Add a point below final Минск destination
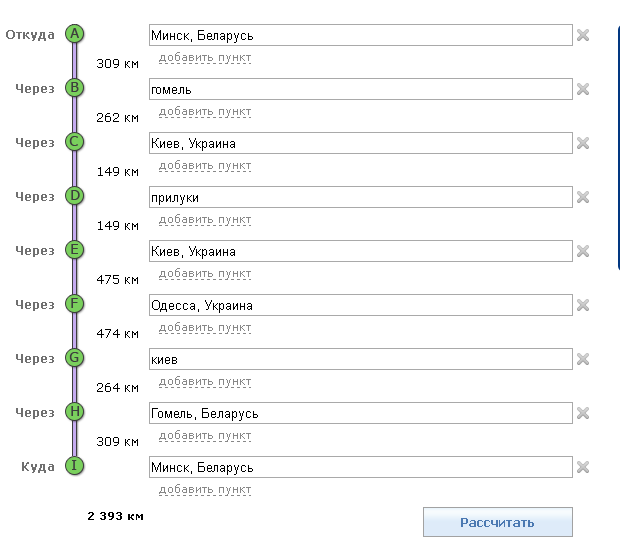Image resolution: width=620 pixels, height=541 pixels. point(205,490)
